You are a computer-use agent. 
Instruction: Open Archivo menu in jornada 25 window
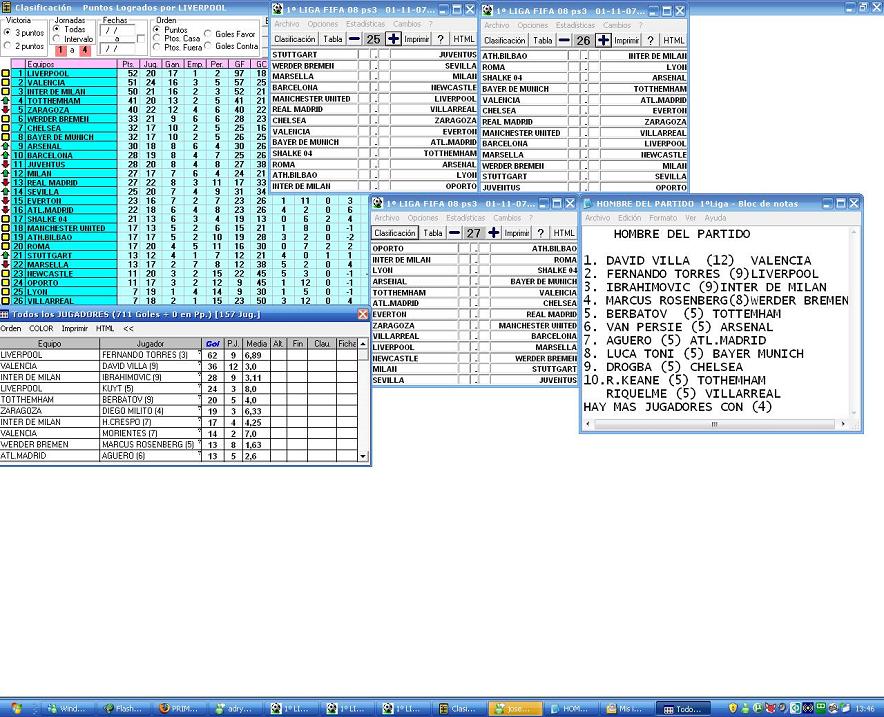pos(286,24)
